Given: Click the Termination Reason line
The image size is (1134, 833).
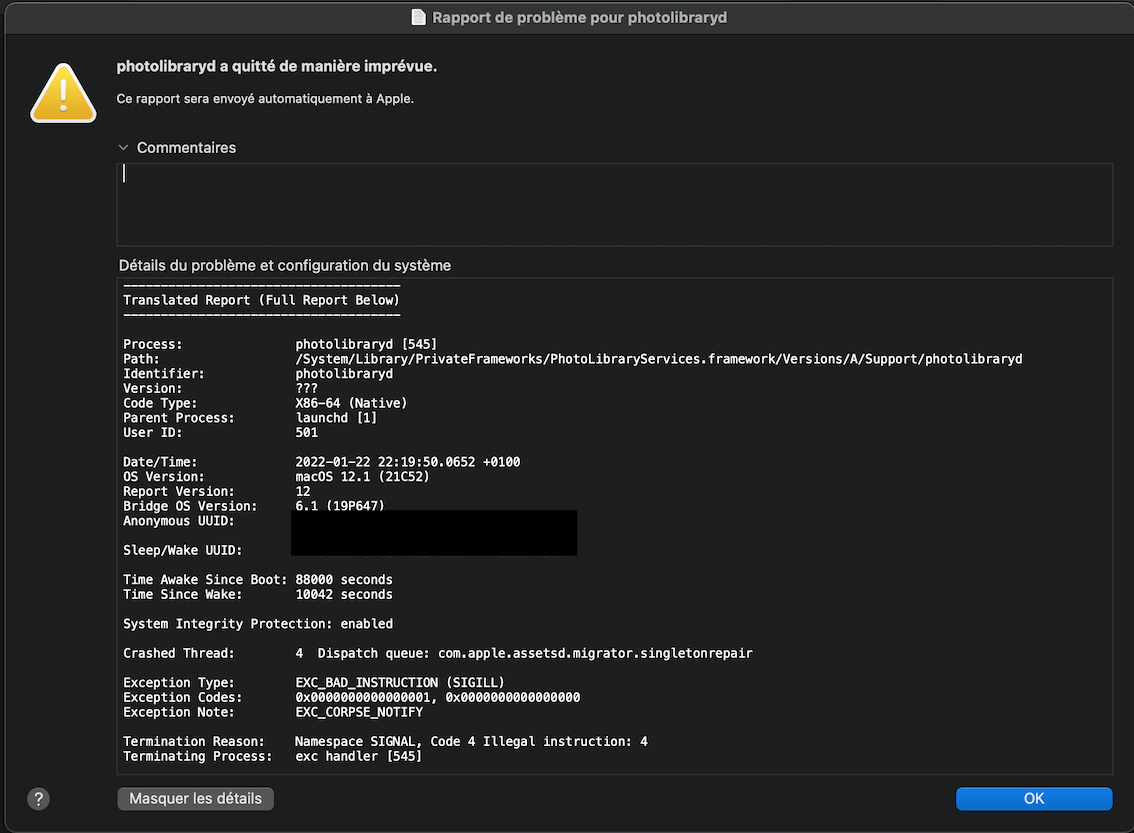Looking at the screenshot, I should (385, 742).
